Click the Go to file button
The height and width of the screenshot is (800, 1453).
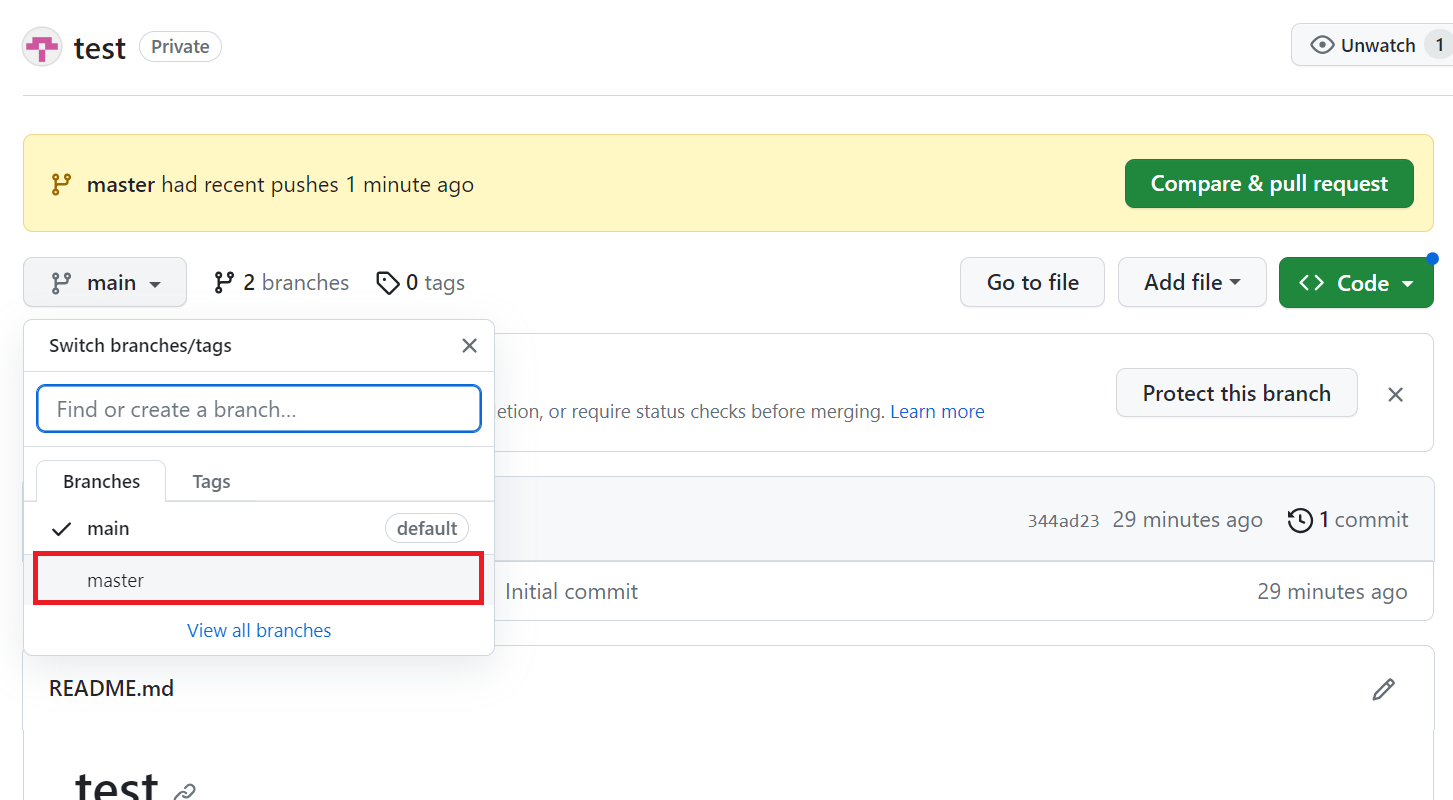tap(1032, 283)
